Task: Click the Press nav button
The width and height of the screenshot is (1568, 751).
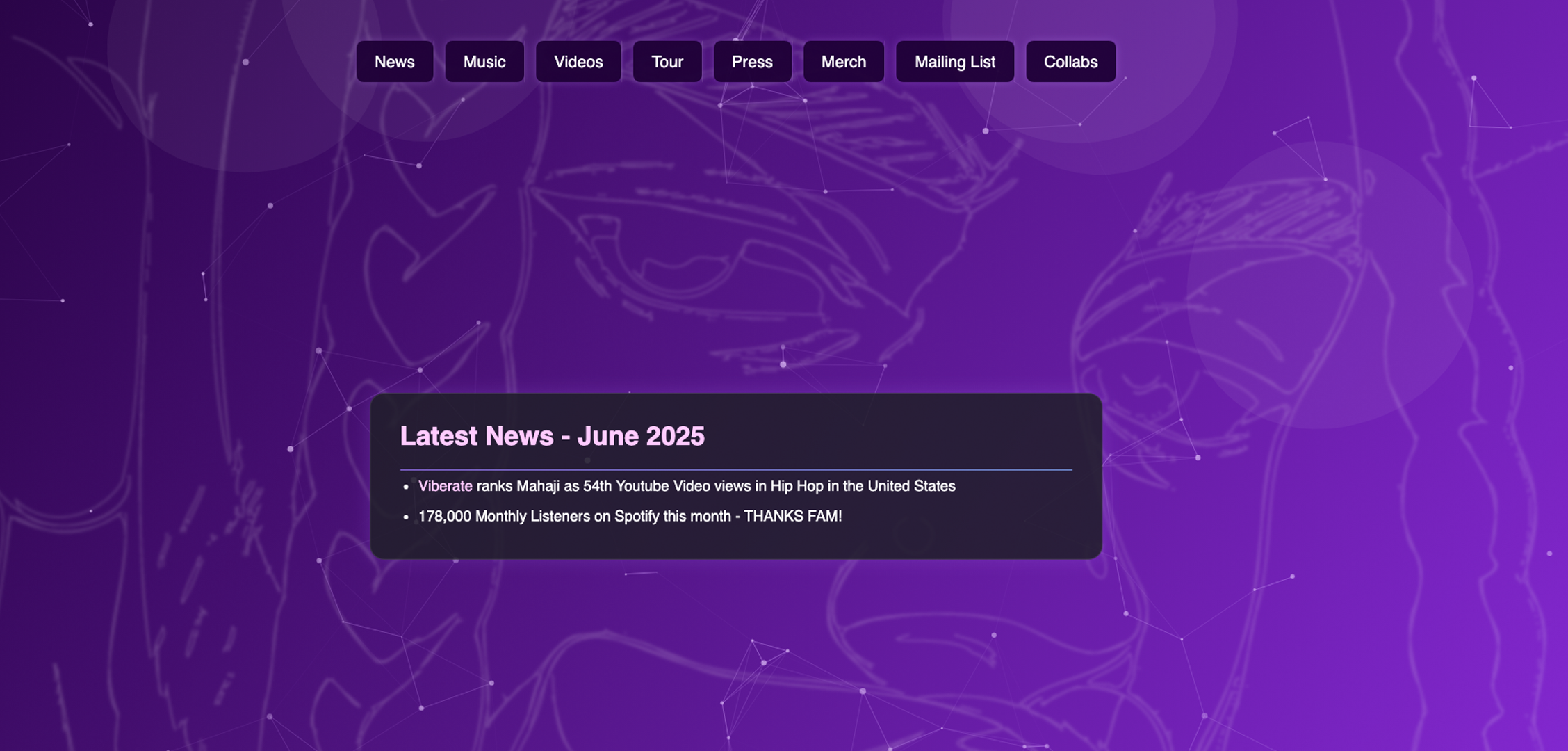Action: point(752,62)
